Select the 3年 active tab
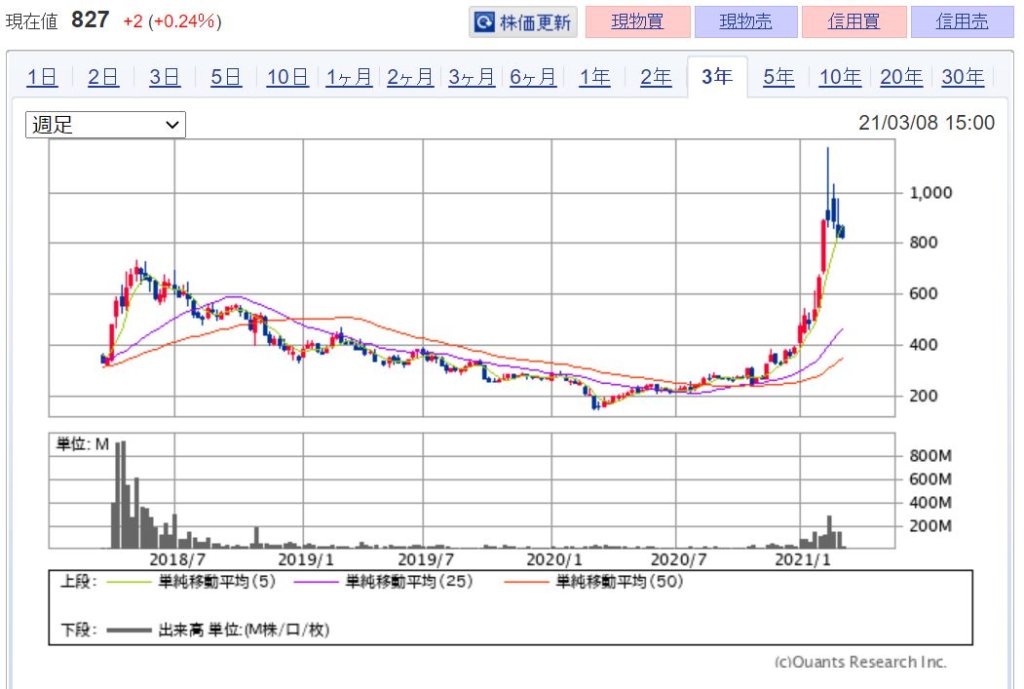Screen dimensions: 1024x689 pyautogui.click(x=717, y=77)
